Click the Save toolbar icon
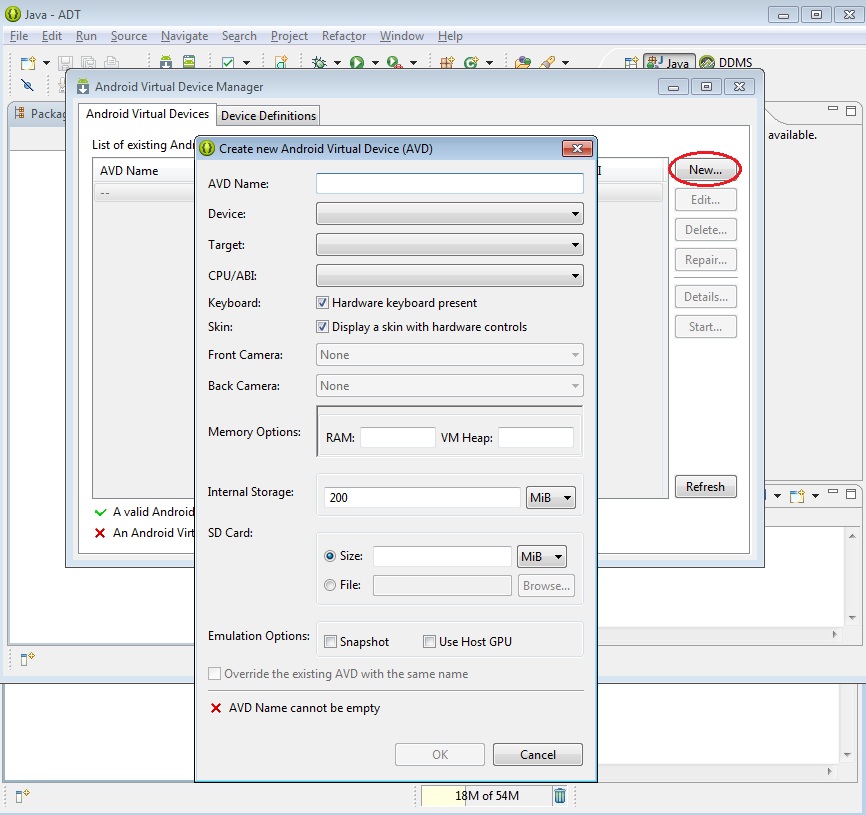Viewport: 866px width, 815px height. click(x=65, y=62)
